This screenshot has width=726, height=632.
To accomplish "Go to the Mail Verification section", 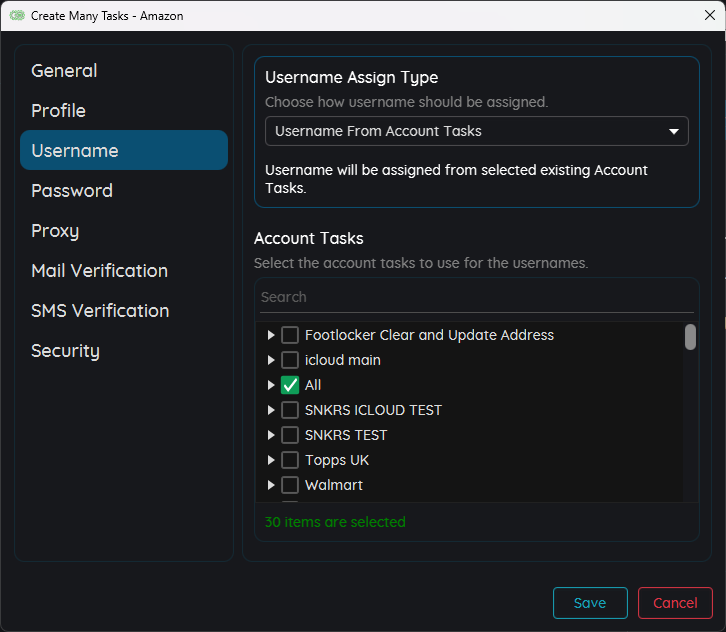I will (x=99, y=271).
